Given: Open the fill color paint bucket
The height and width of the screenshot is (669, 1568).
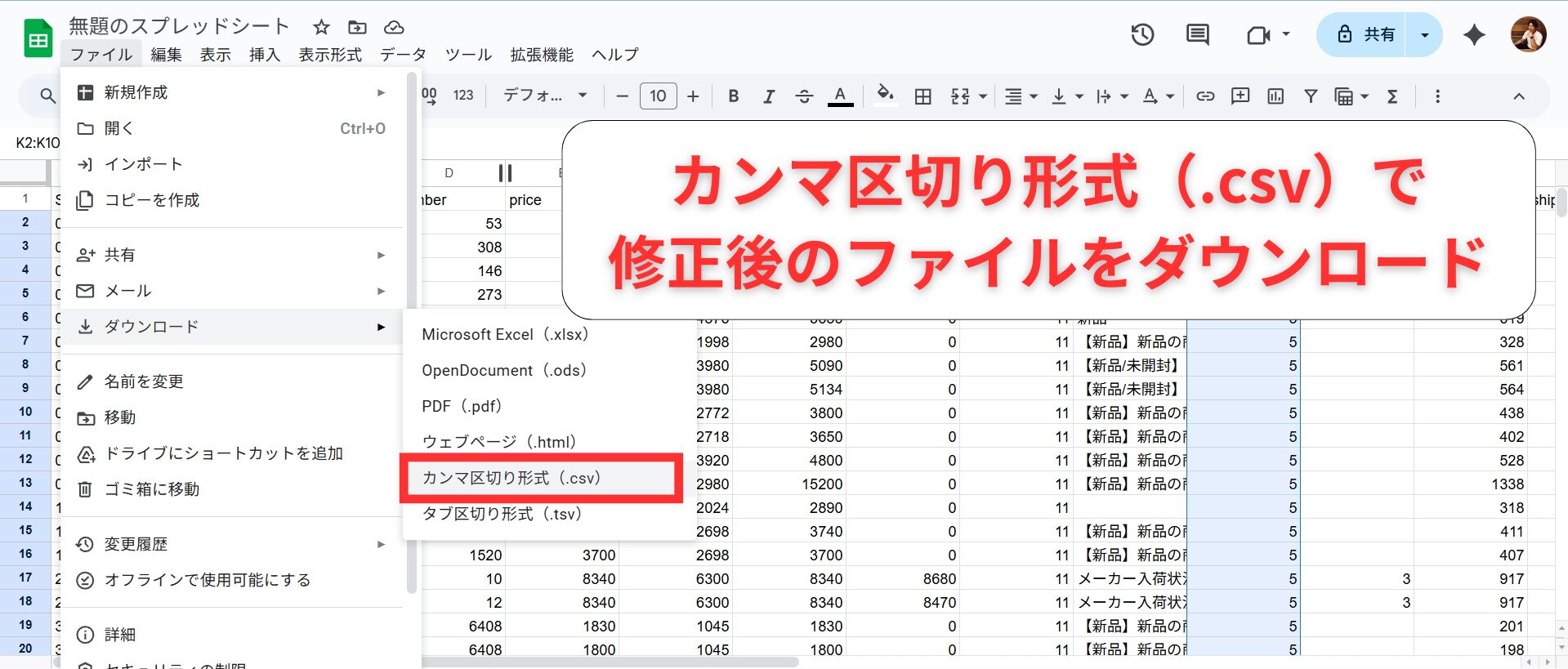Looking at the screenshot, I should [x=885, y=96].
